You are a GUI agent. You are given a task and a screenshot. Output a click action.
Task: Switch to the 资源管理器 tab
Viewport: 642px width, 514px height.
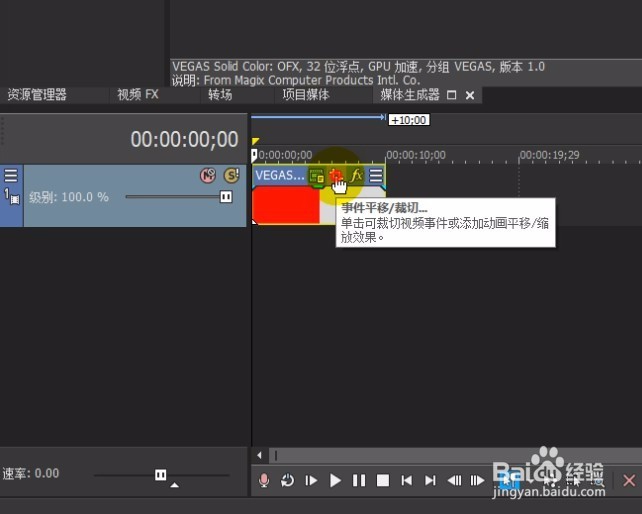tap(37, 95)
